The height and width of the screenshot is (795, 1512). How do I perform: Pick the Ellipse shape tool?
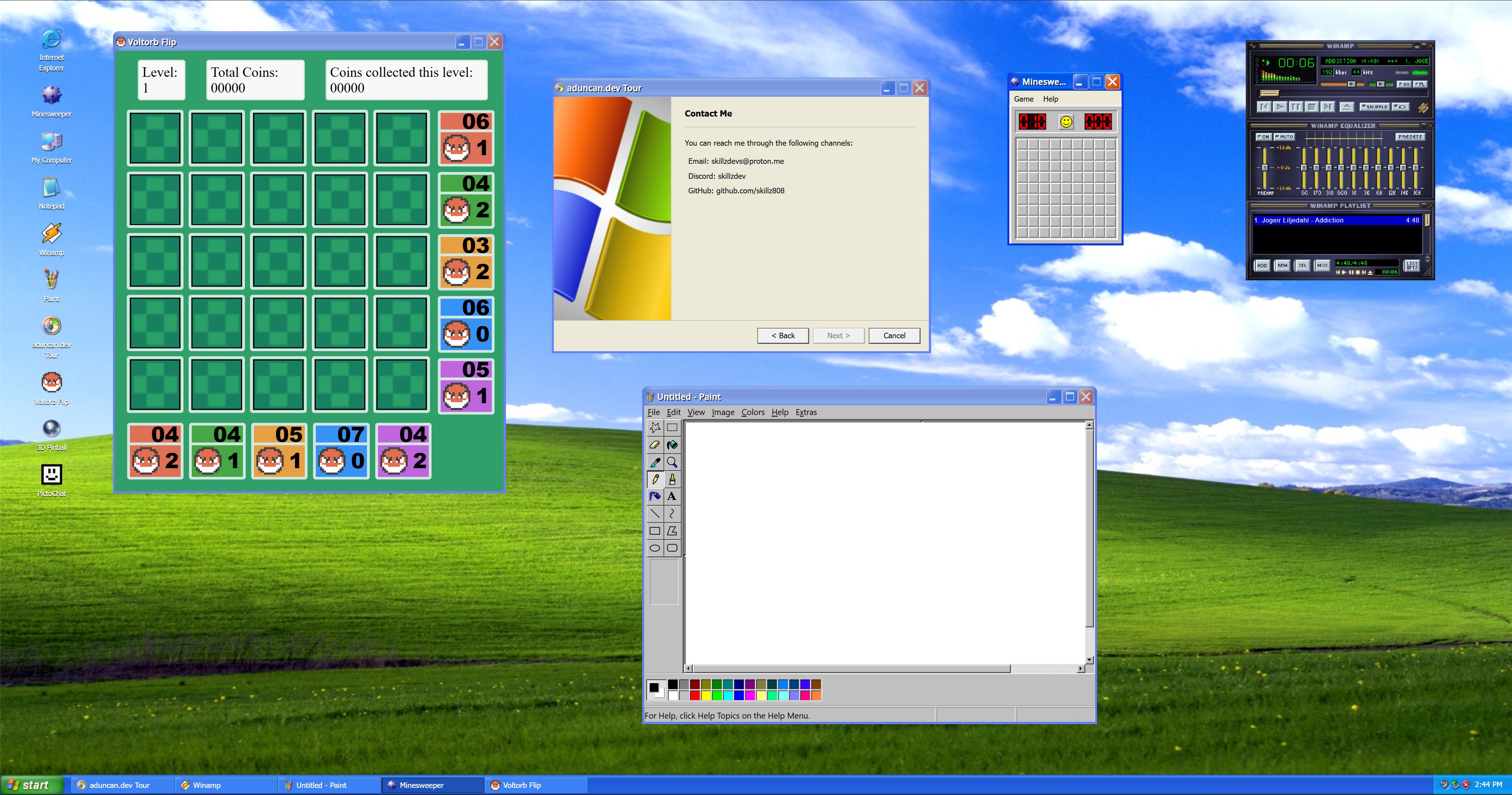tap(654, 548)
